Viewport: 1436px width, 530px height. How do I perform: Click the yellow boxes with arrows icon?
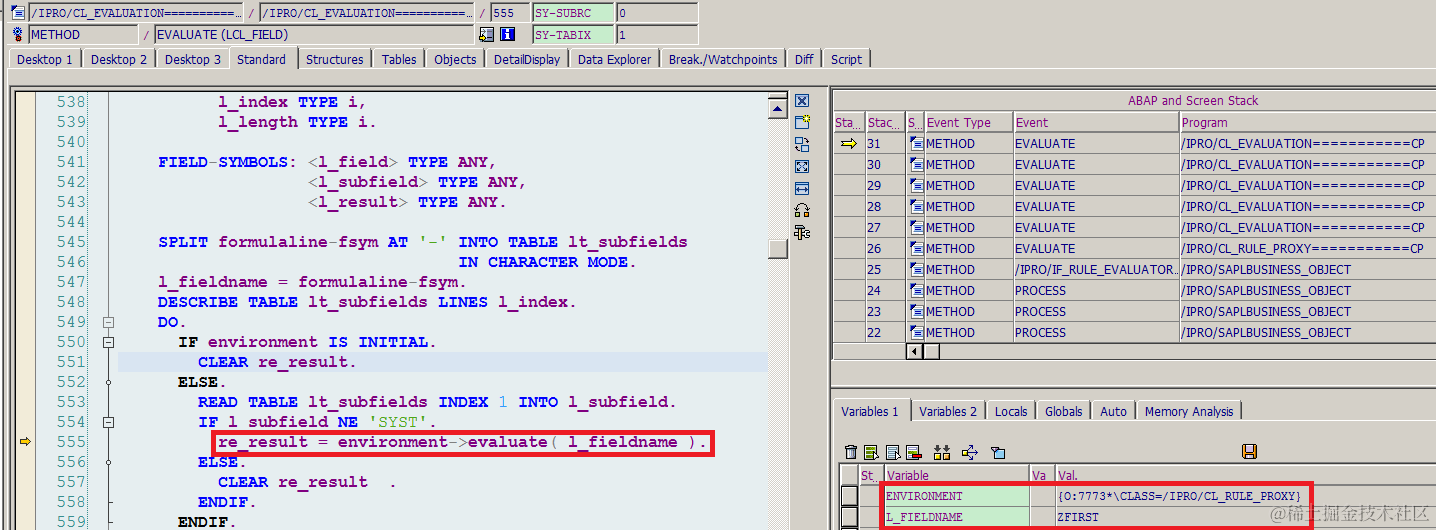pyautogui.click(x=941, y=452)
